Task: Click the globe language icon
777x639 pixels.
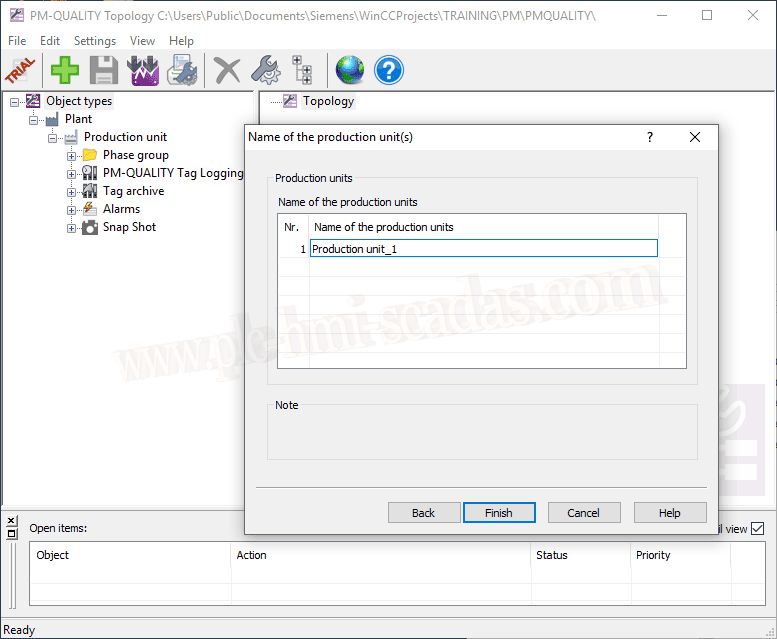Action: [x=350, y=70]
